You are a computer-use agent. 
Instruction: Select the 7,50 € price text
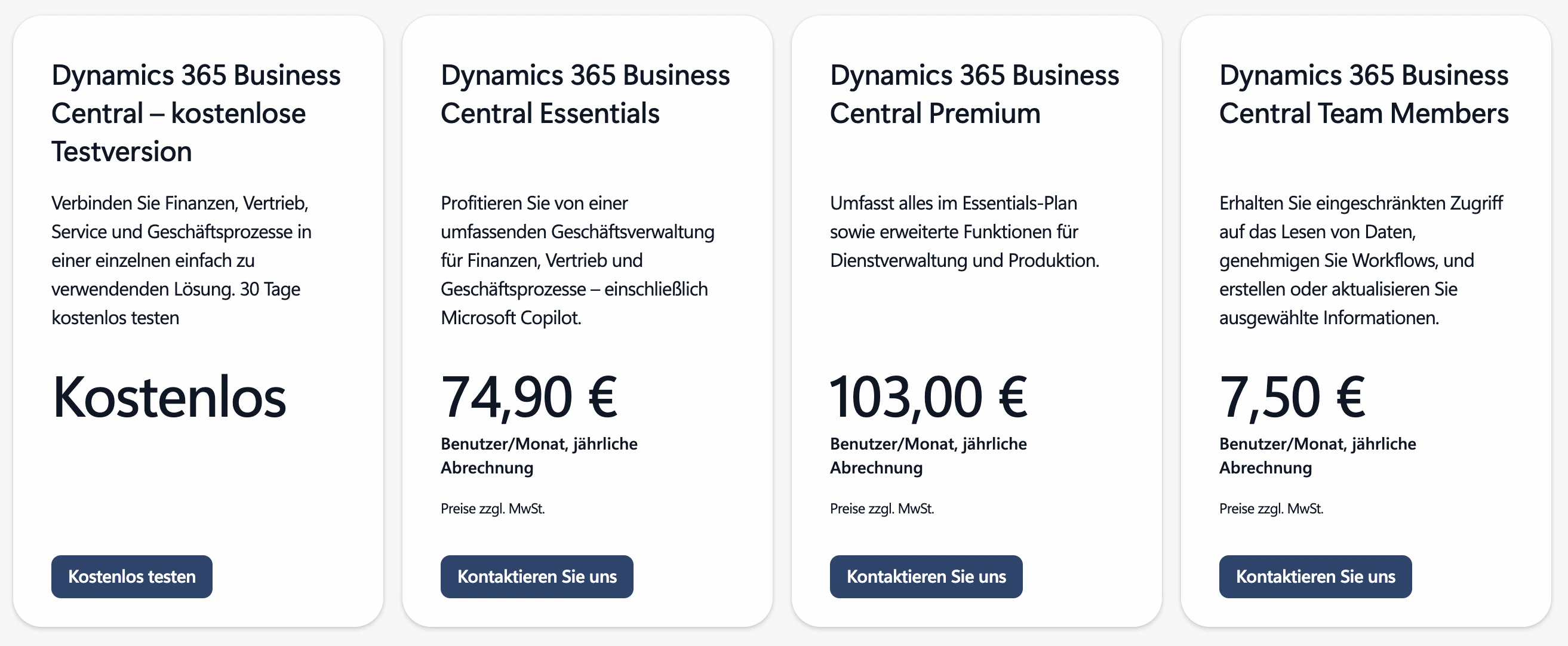pos(1292,397)
